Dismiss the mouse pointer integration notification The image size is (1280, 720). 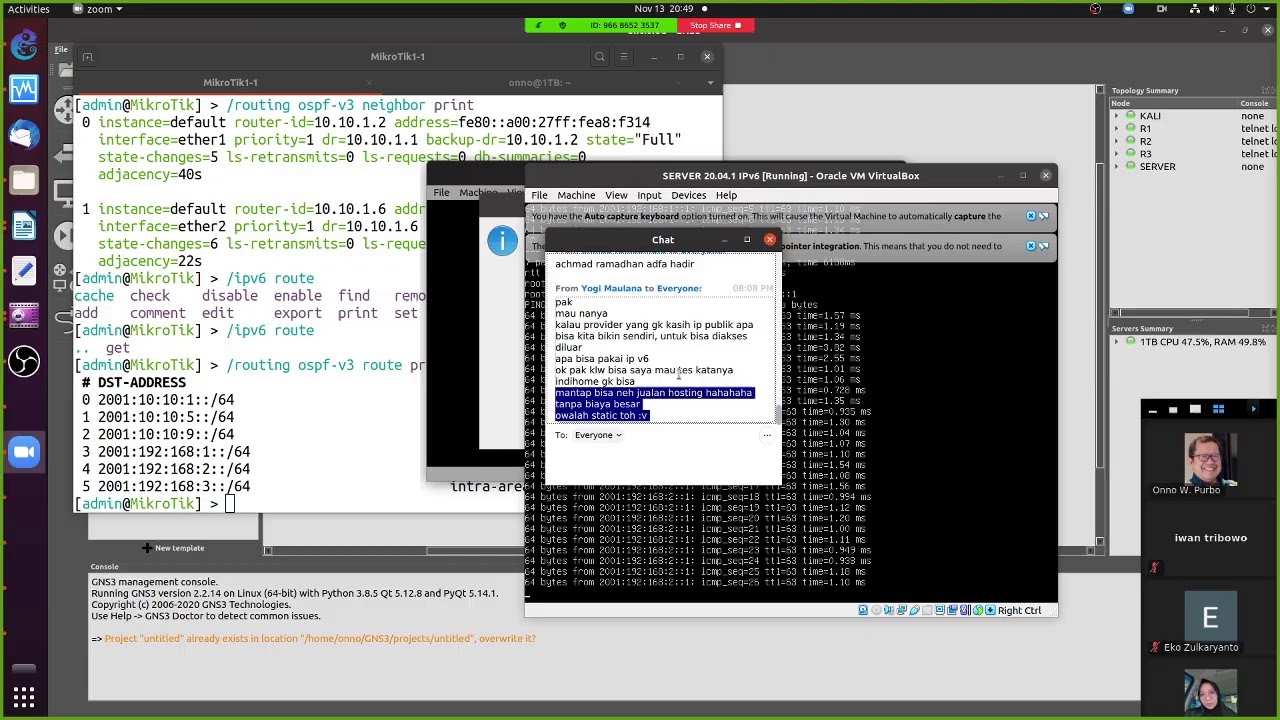[1031, 245]
